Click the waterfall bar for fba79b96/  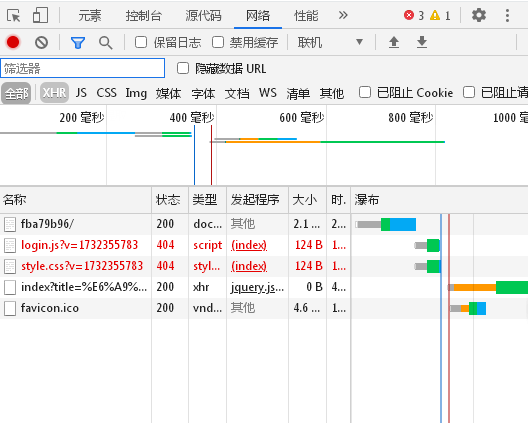click(x=386, y=225)
